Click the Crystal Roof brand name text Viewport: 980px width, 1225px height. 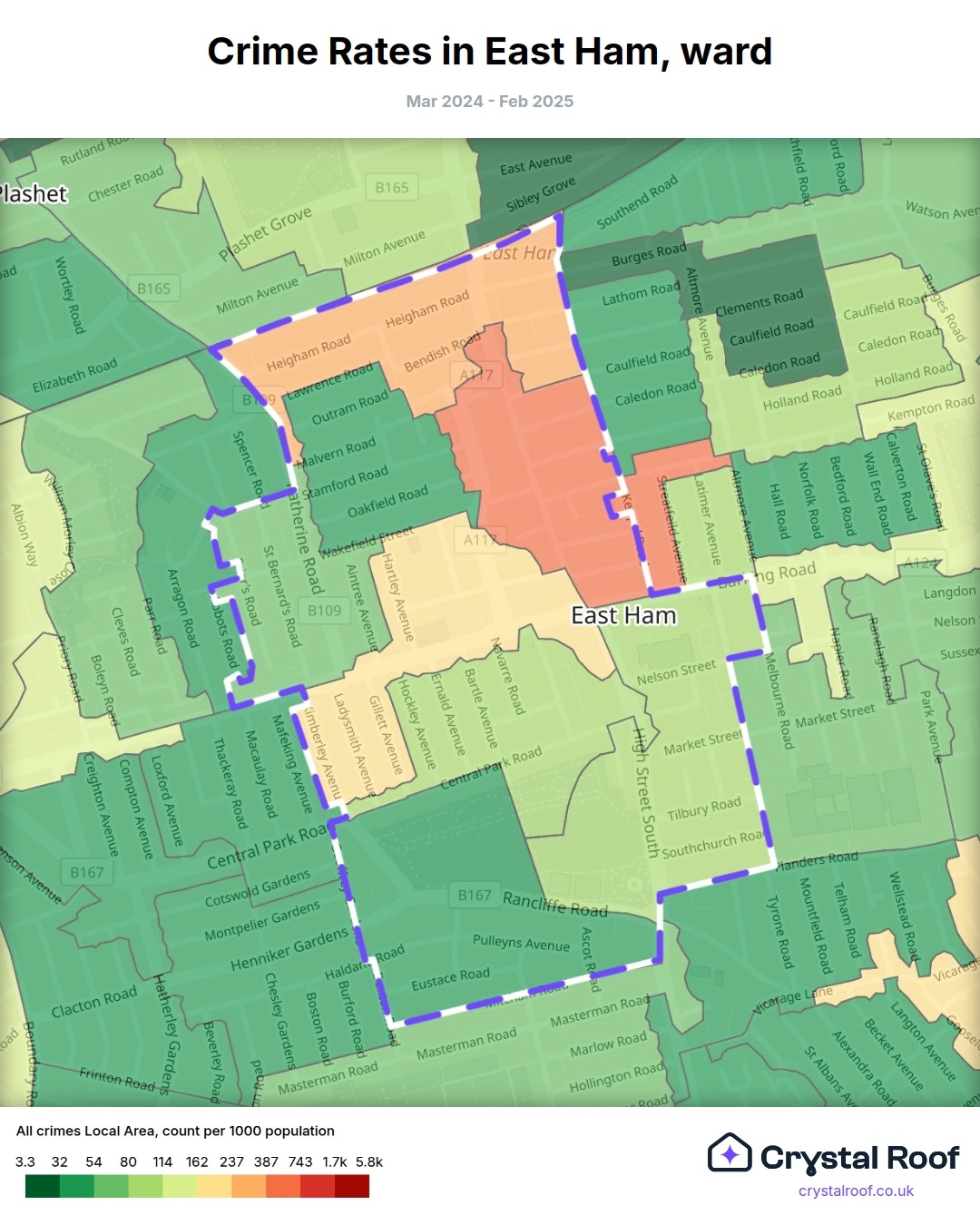[x=858, y=1158]
